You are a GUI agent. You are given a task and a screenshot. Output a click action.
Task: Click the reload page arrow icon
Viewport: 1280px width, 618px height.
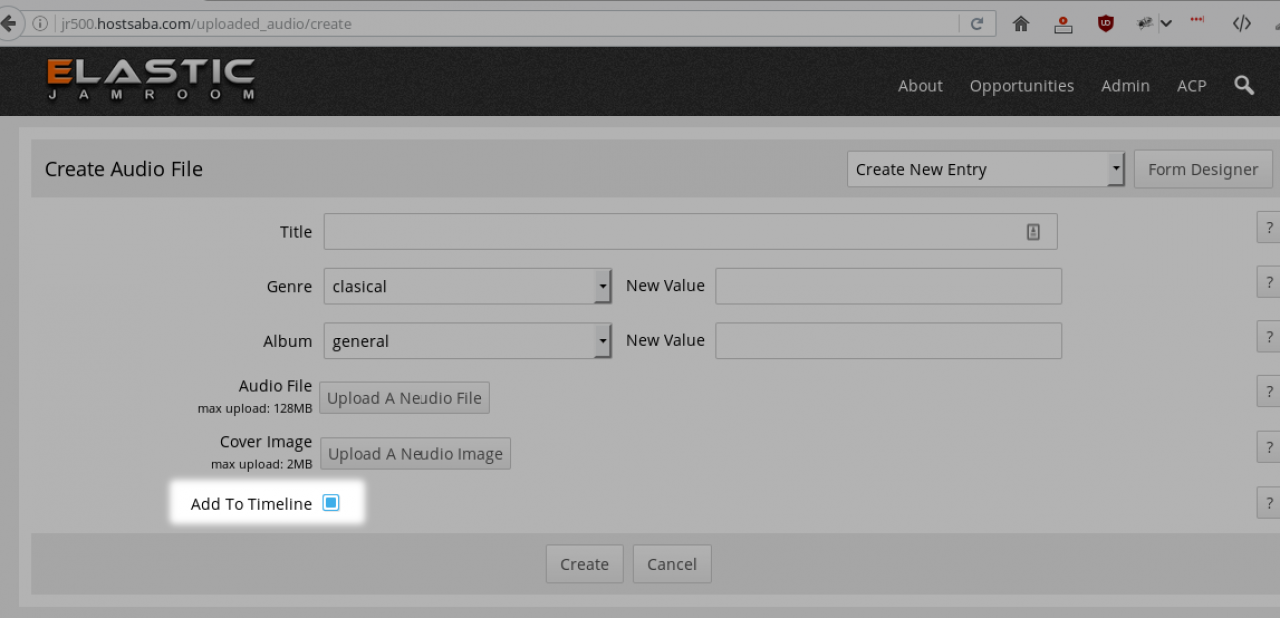pos(977,24)
